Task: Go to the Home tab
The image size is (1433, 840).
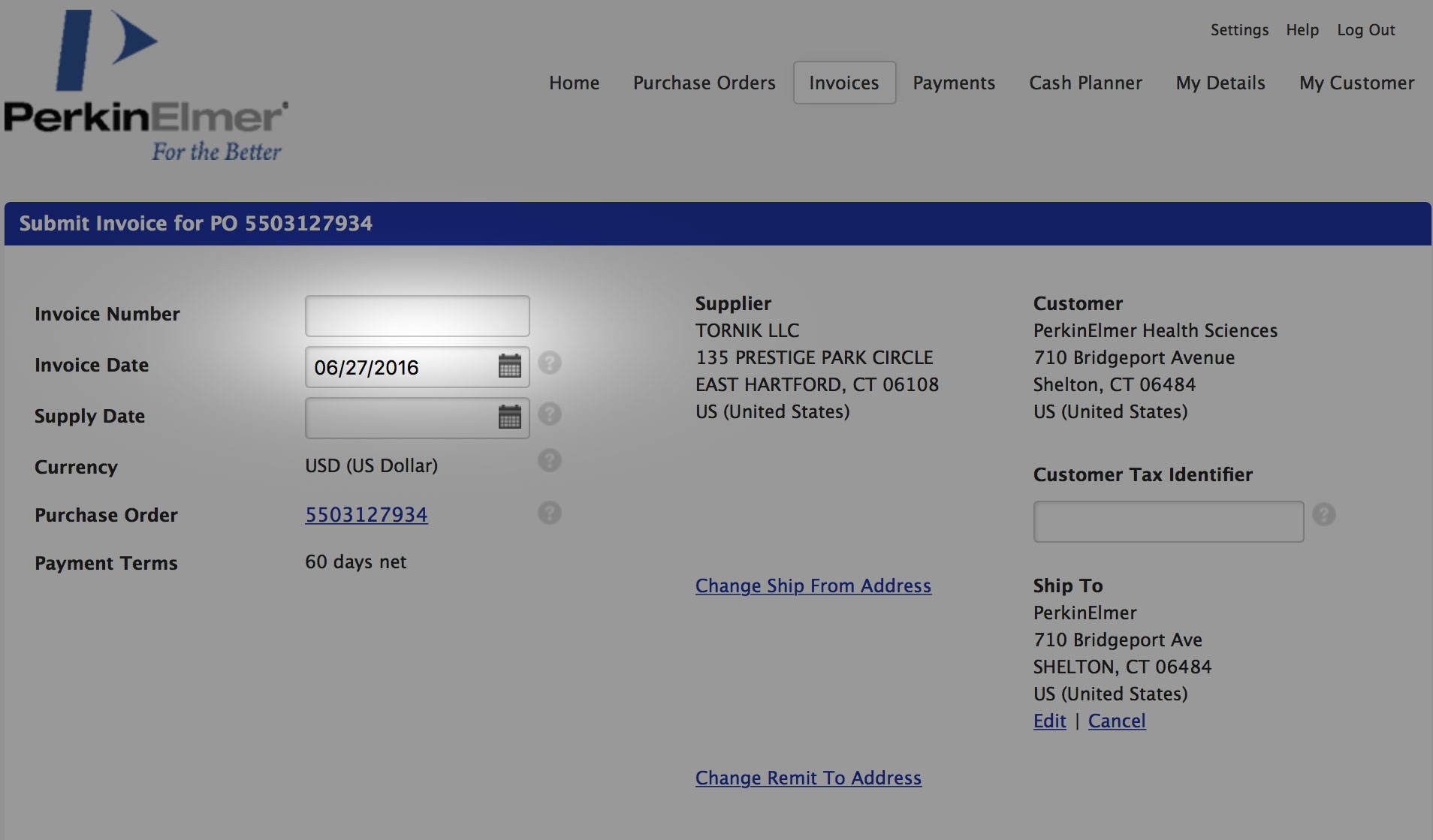Action: (x=575, y=83)
